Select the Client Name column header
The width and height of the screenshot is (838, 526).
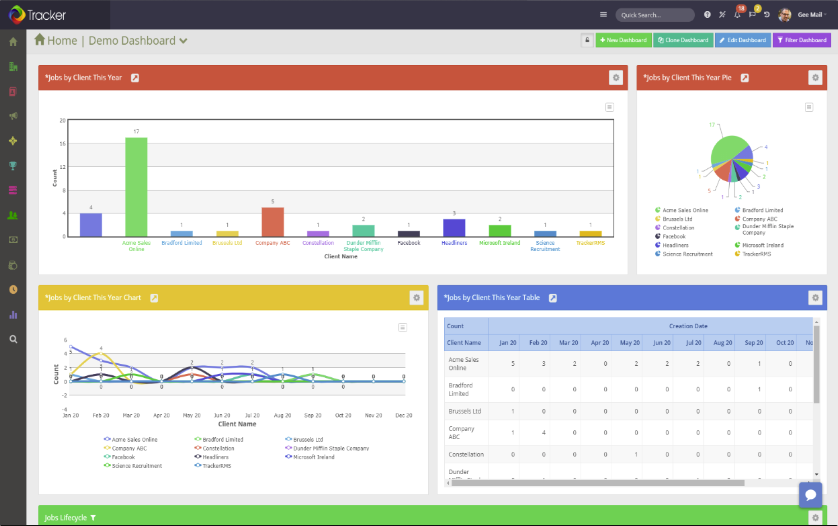pyautogui.click(x=464, y=343)
